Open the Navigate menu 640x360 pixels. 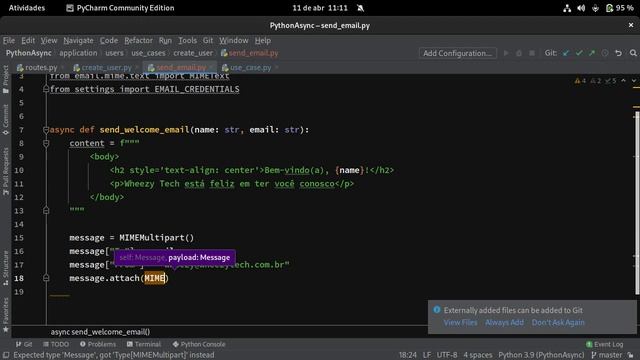coord(78,40)
